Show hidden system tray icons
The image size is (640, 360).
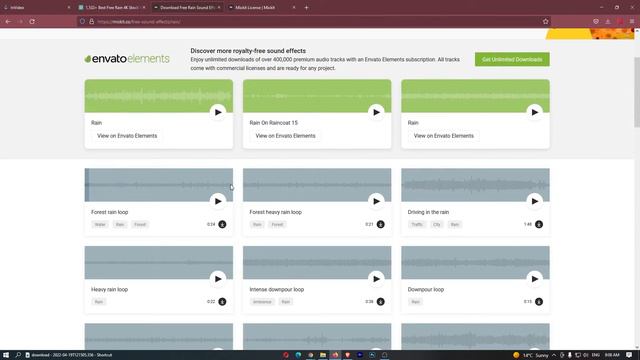pyautogui.click(x=554, y=355)
